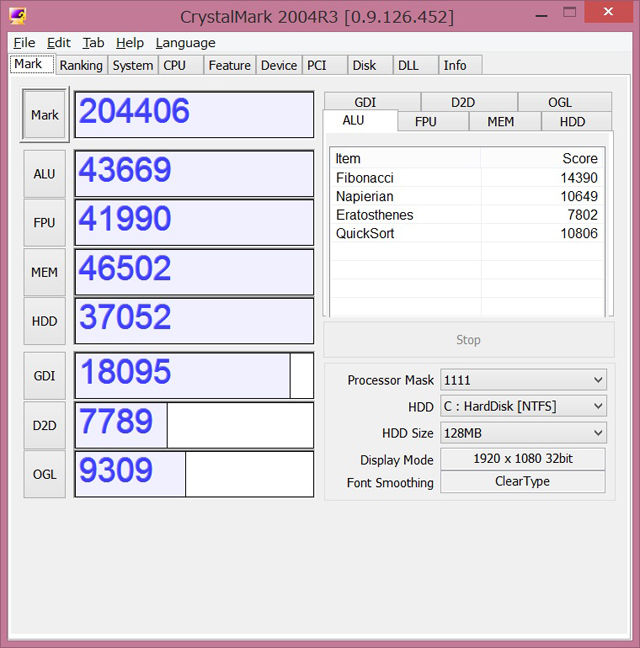Run the FPU benchmark button
This screenshot has width=640, height=648.
[x=45, y=223]
